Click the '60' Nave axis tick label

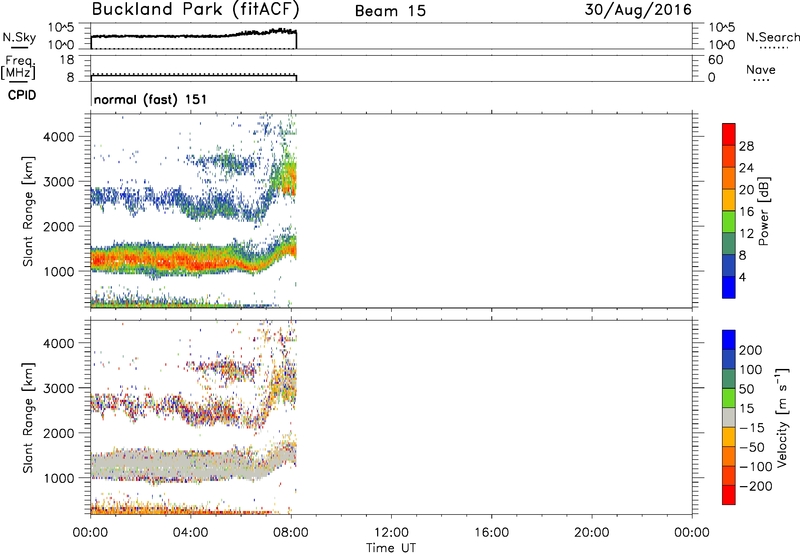[x=715, y=60]
